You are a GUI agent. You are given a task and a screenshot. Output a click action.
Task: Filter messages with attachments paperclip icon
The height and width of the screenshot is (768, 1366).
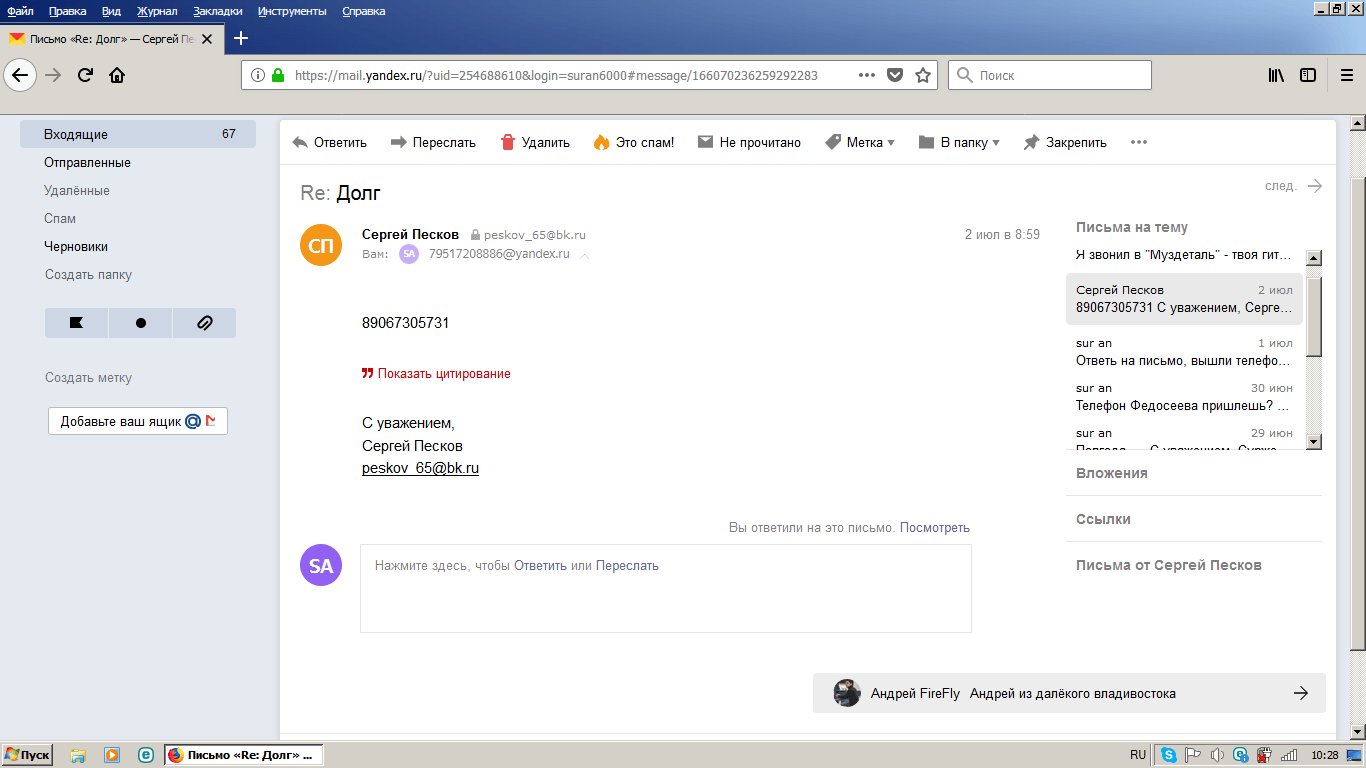(x=204, y=323)
